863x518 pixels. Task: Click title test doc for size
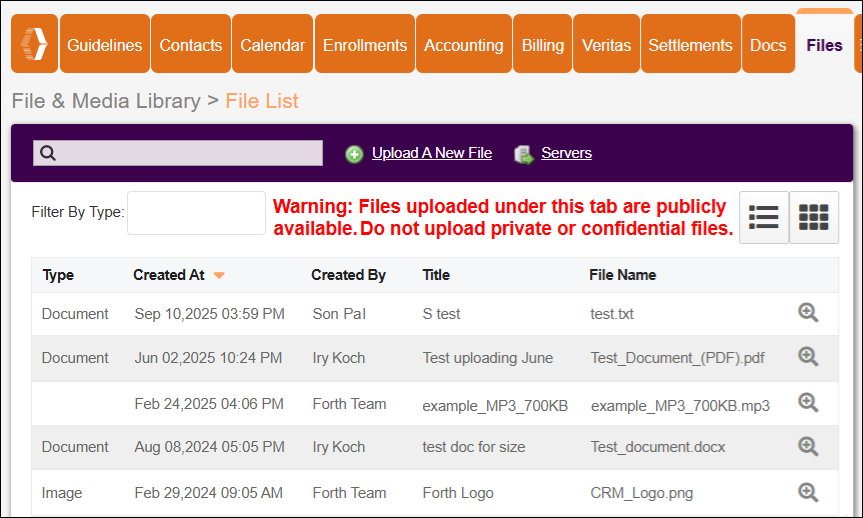pos(474,447)
